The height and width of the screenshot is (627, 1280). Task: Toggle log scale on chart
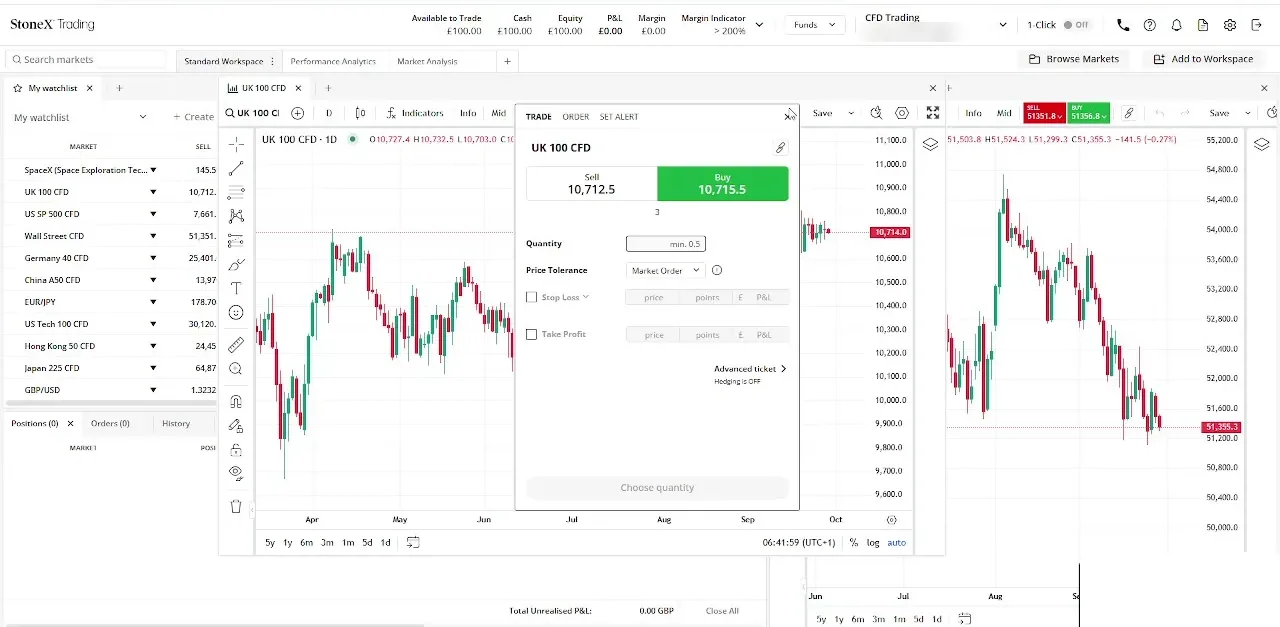pyautogui.click(x=873, y=542)
